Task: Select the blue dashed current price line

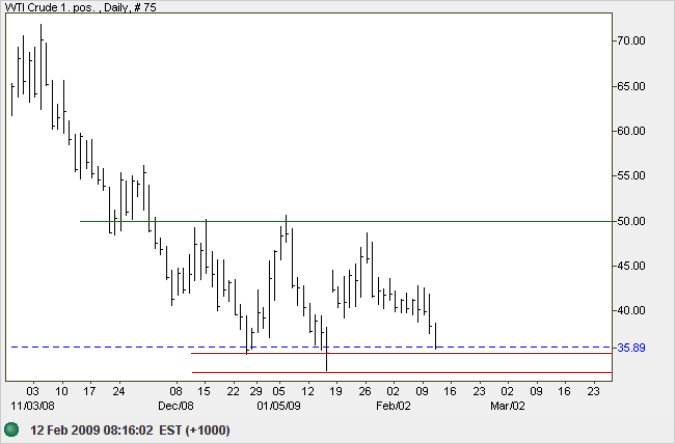Action: tap(311, 347)
